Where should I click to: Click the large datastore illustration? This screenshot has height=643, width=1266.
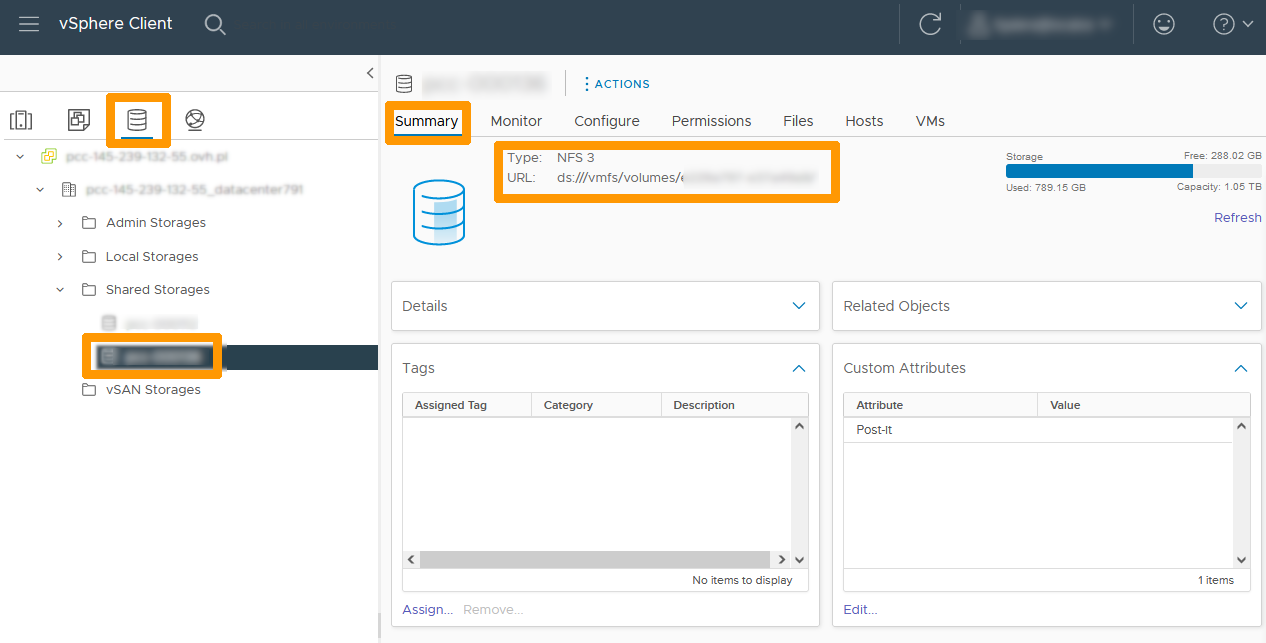click(x=439, y=212)
